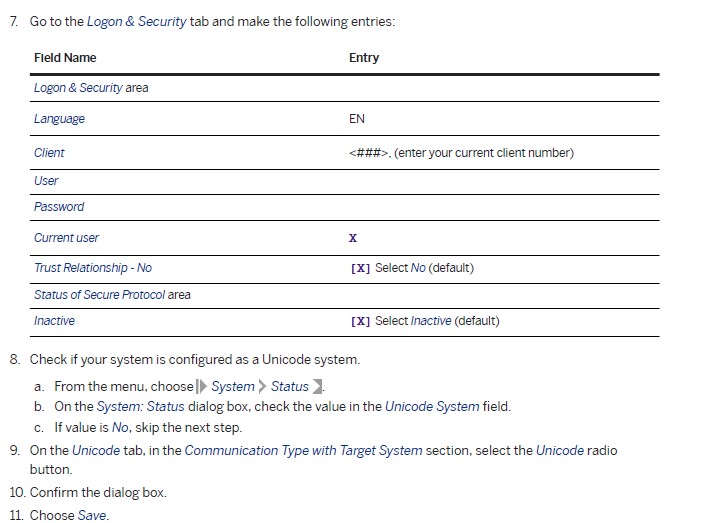728x523 pixels.
Task: Click the User field name
Action: 46,181
